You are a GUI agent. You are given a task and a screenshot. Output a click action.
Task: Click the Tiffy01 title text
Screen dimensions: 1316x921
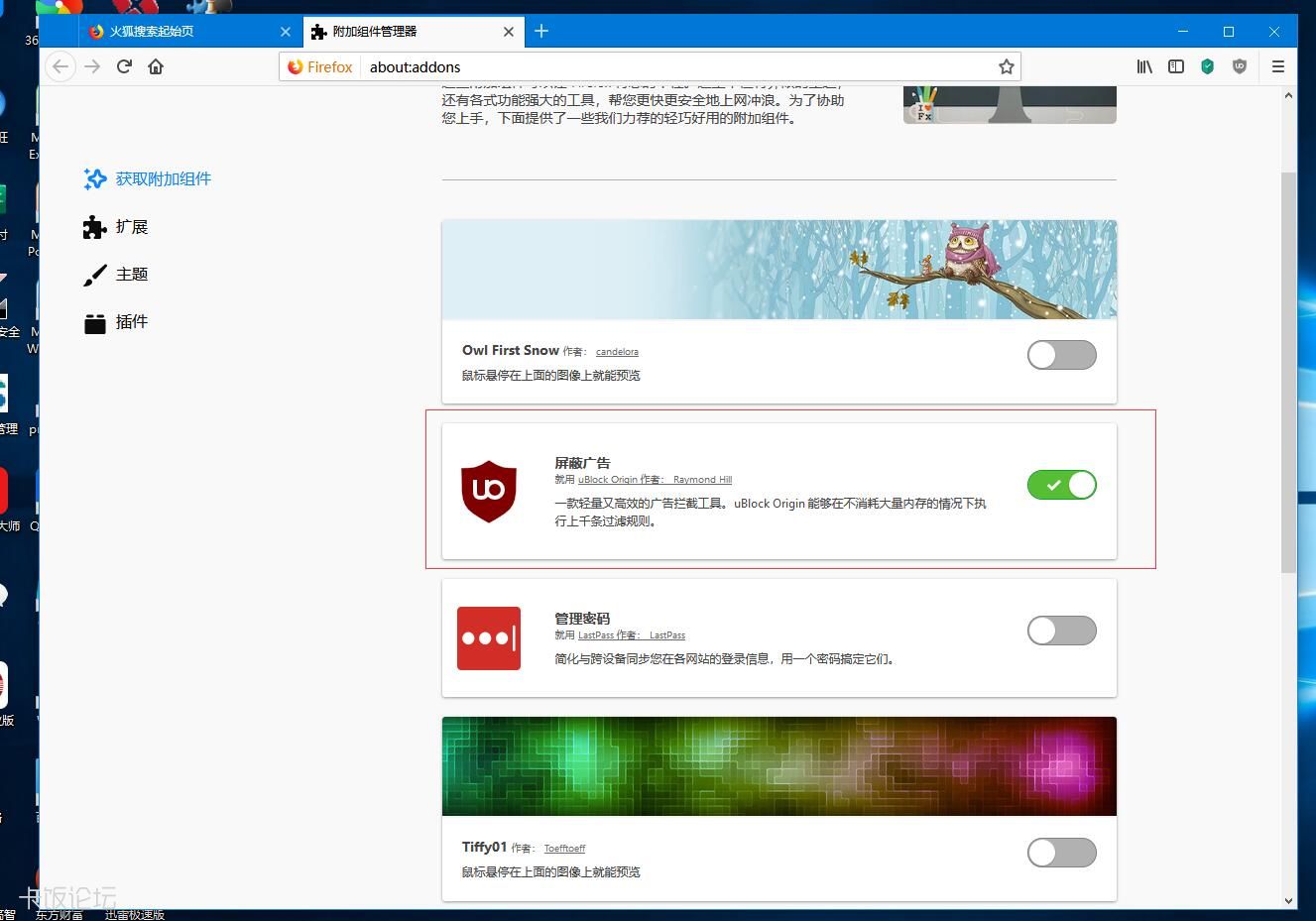pos(484,847)
